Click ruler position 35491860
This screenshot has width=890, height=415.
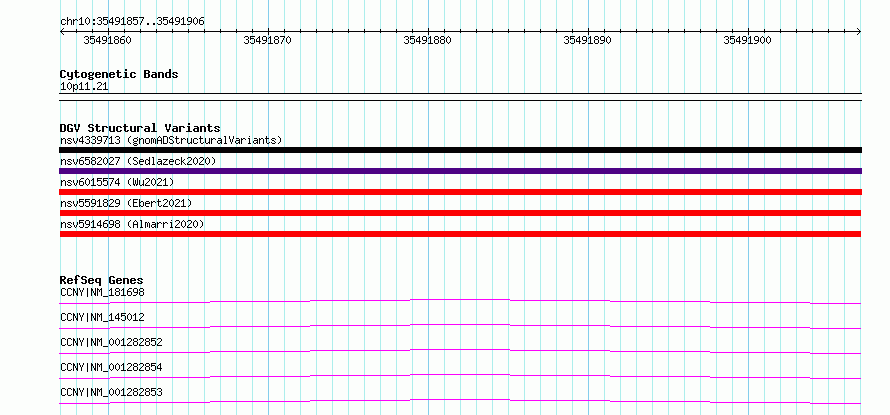(x=107, y=40)
